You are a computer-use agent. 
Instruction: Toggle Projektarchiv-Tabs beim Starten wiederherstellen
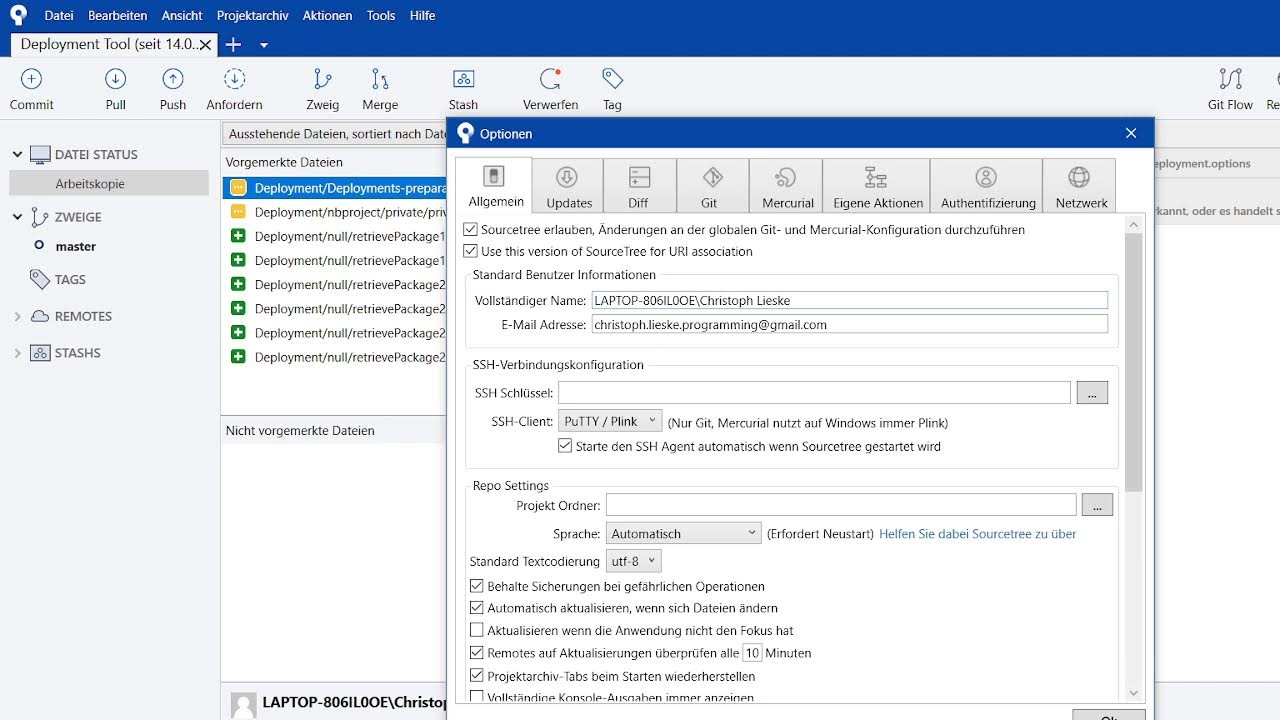(476, 676)
